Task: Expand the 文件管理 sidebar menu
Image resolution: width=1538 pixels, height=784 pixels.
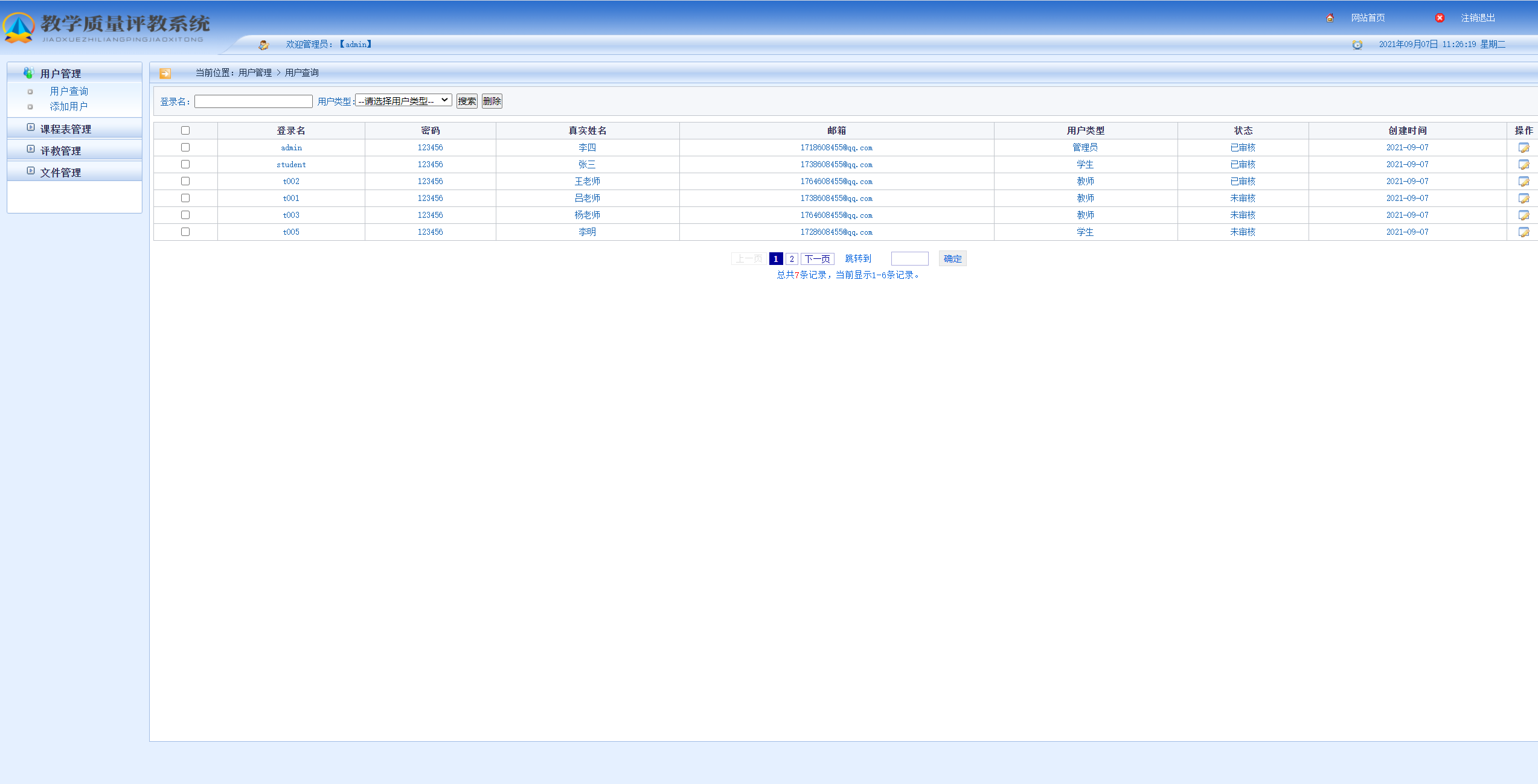Action: pos(60,173)
